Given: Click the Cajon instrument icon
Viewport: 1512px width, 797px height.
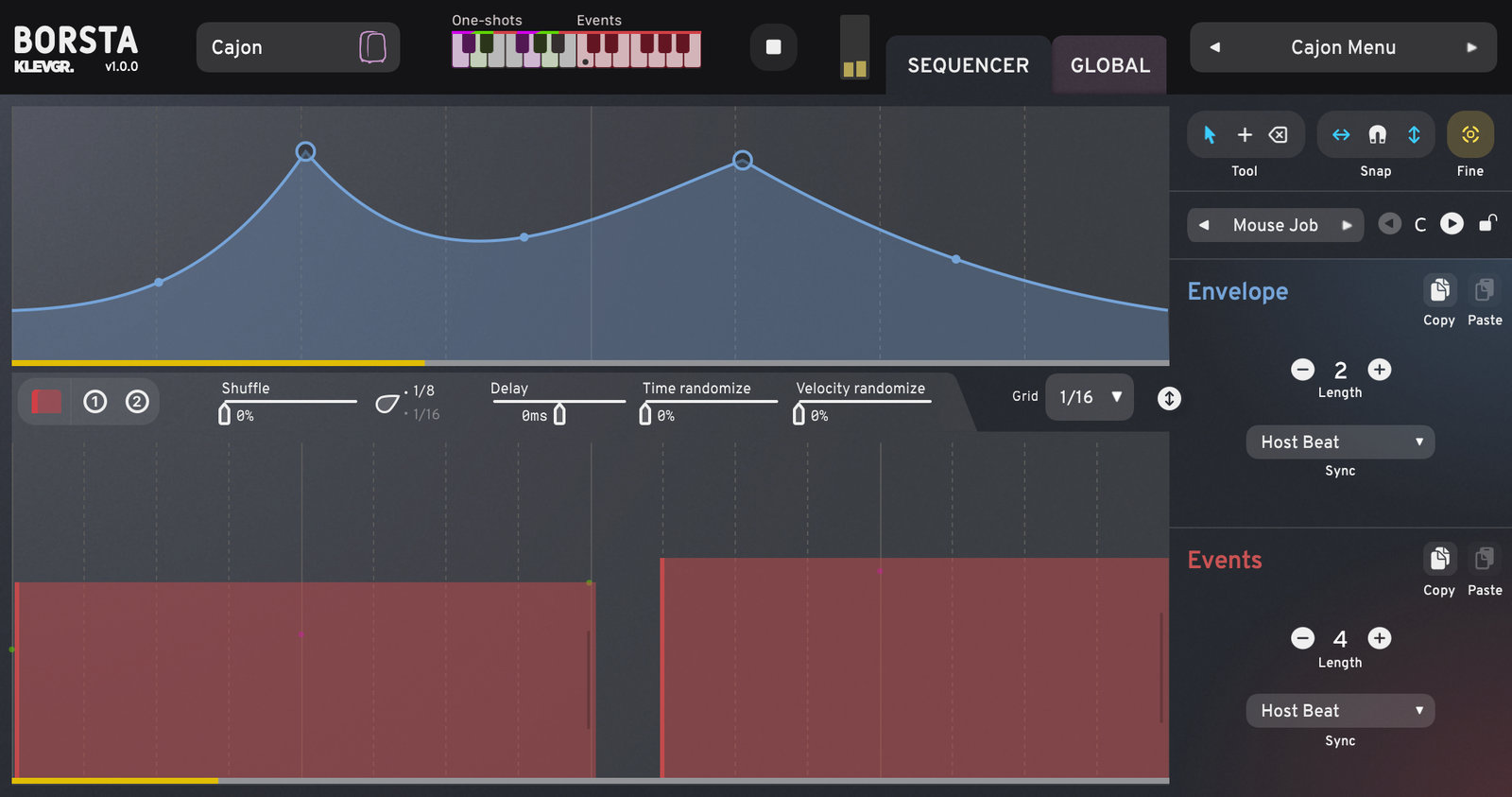Looking at the screenshot, I should pyautogui.click(x=372, y=47).
